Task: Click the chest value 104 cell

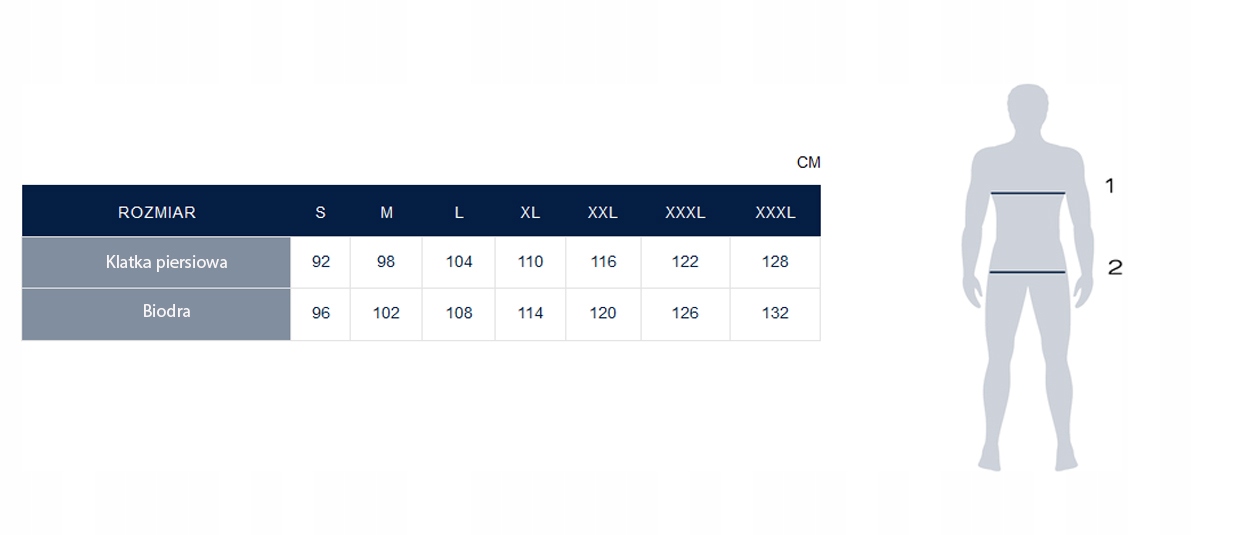Action: [459, 262]
